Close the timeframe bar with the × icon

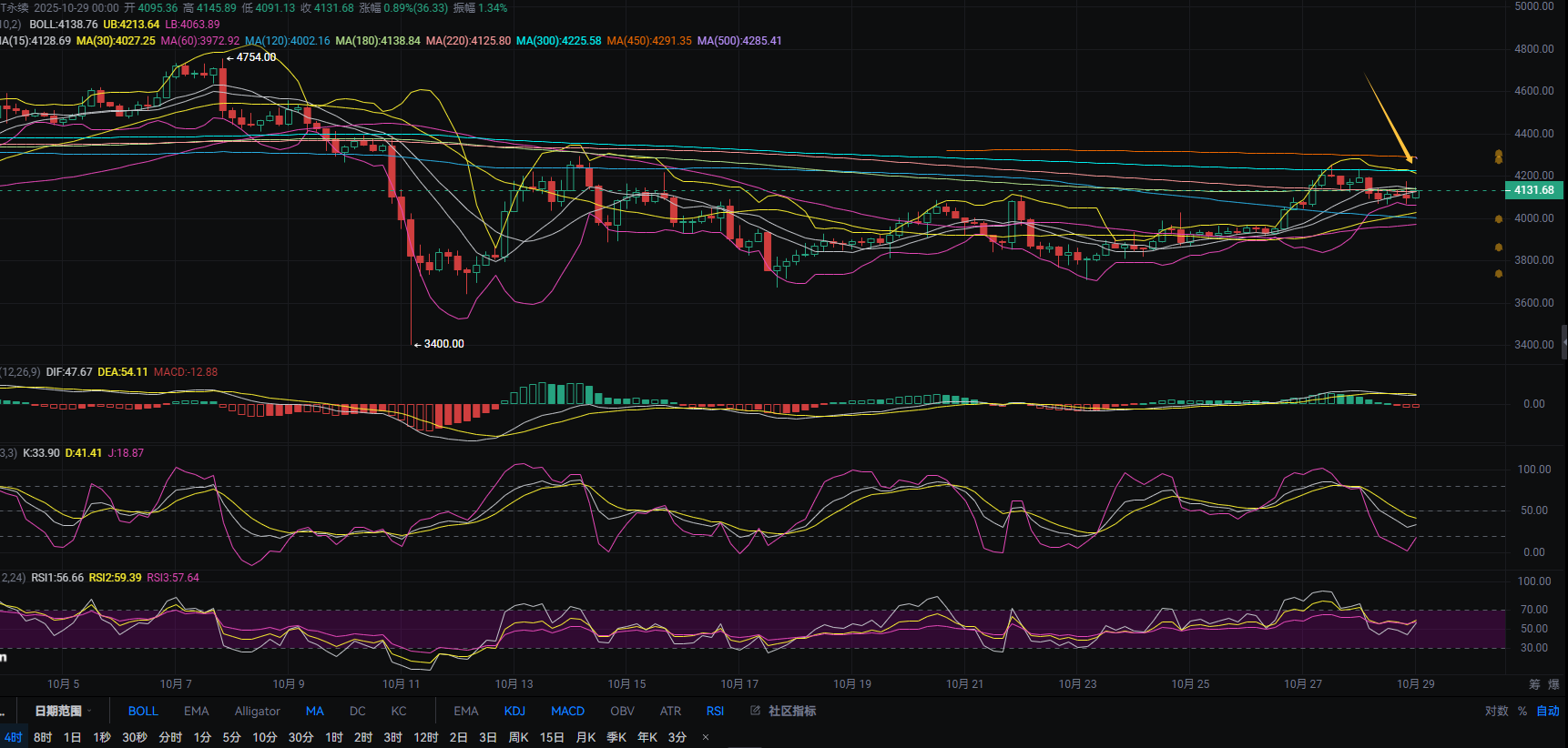[x=706, y=737]
